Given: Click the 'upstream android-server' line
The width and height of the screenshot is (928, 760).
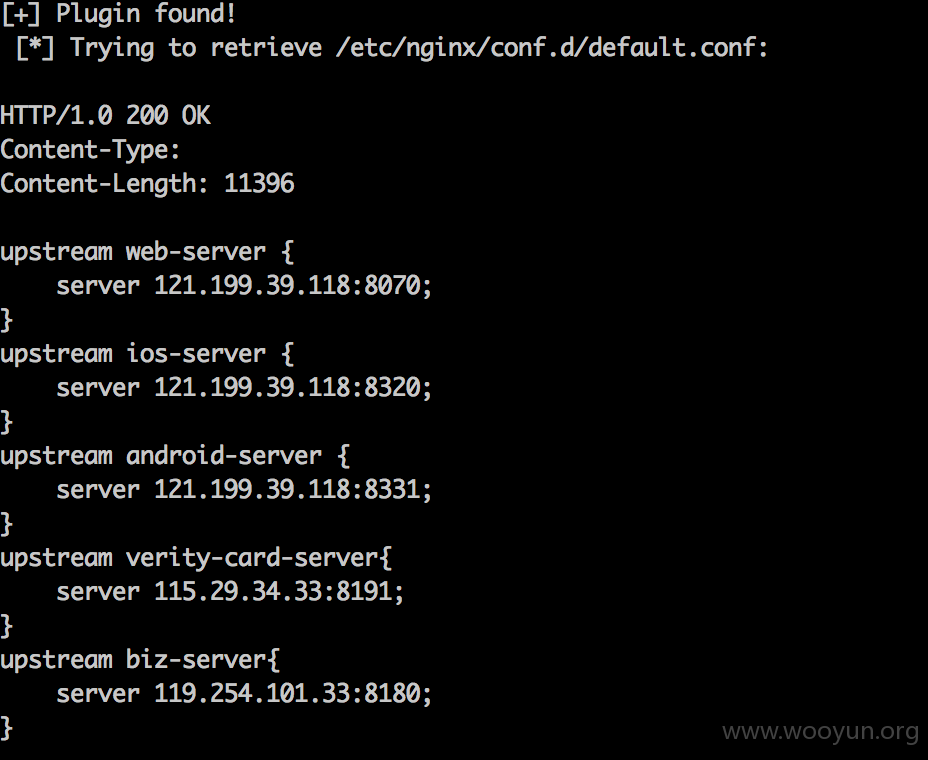Looking at the screenshot, I should click(x=175, y=456).
